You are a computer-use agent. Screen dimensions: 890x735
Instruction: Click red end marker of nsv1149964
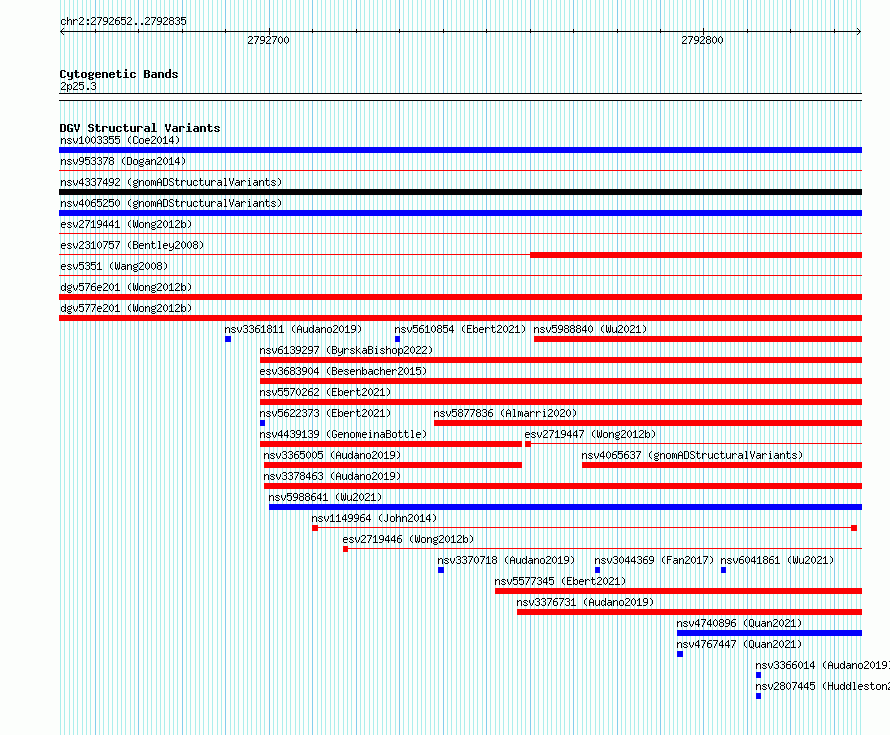854,528
